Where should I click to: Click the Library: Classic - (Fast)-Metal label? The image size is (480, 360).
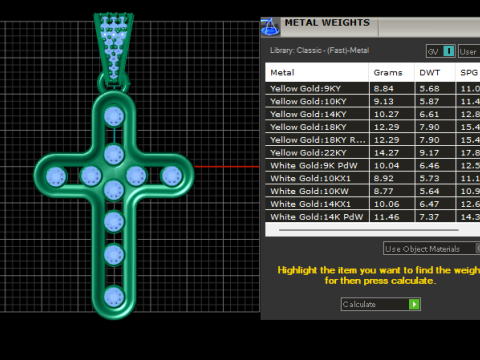click(x=319, y=50)
